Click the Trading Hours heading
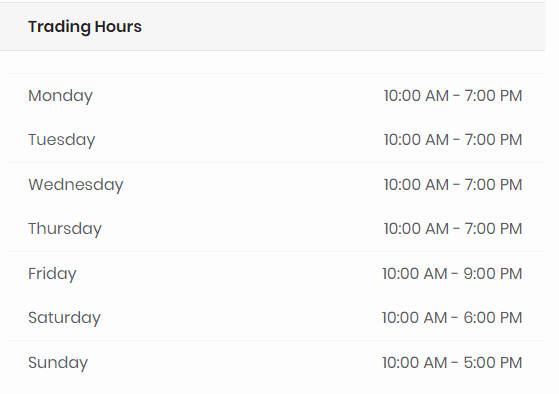This screenshot has height=394, width=559. (x=85, y=27)
